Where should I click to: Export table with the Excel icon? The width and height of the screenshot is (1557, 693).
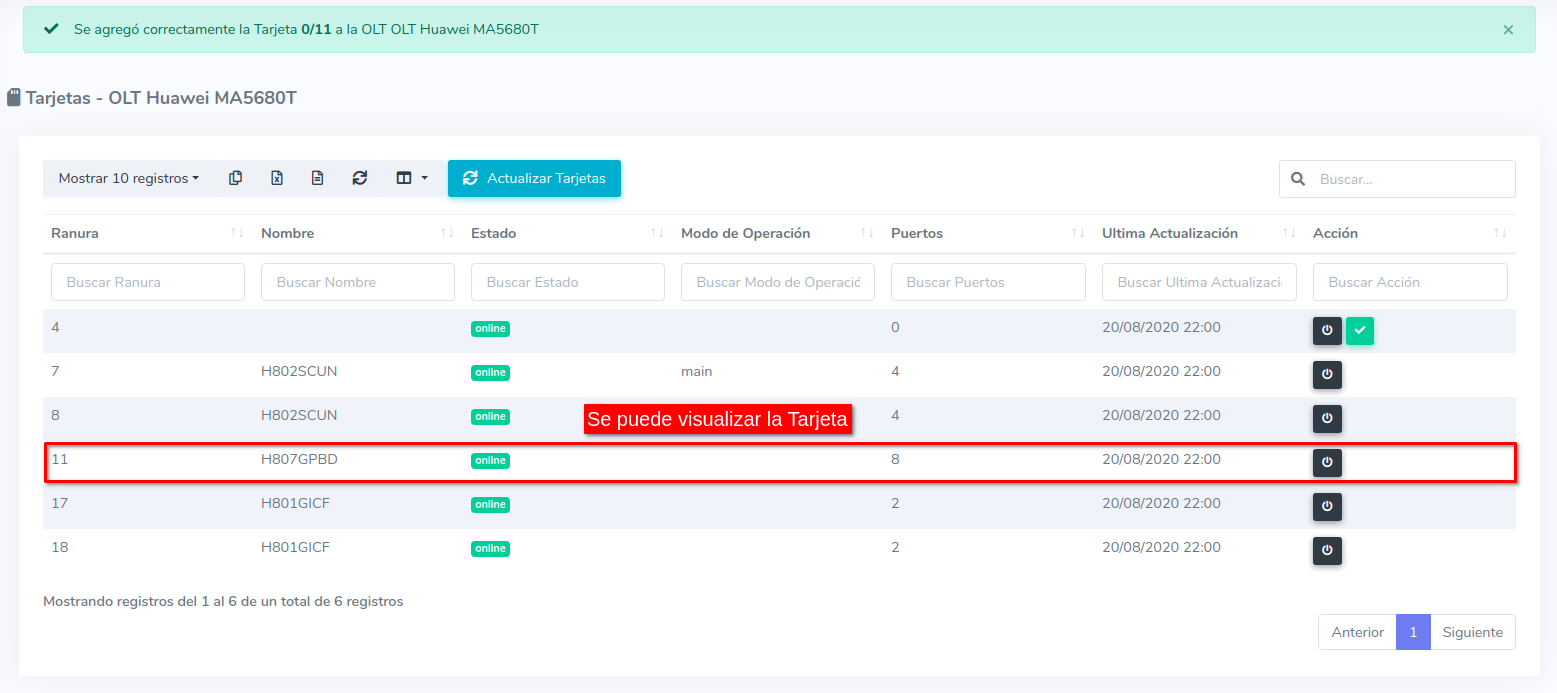click(277, 178)
